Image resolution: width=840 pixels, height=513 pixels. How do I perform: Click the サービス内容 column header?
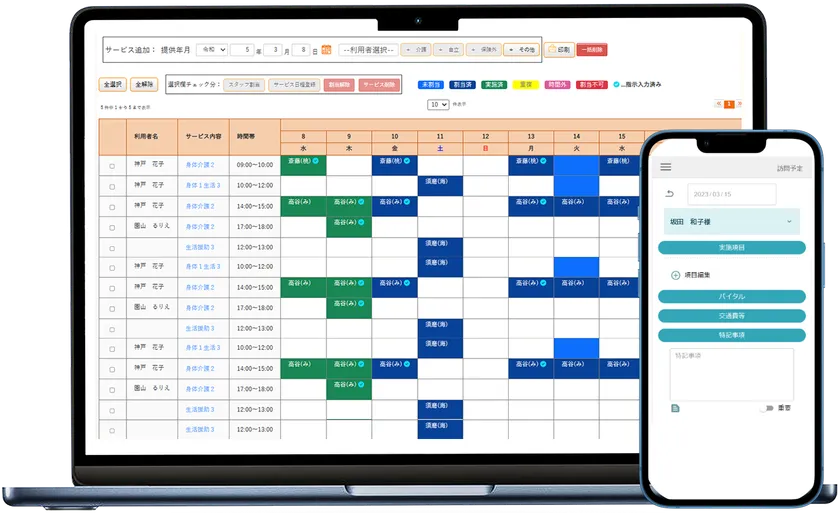pyautogui.click(x=204, y=137)
